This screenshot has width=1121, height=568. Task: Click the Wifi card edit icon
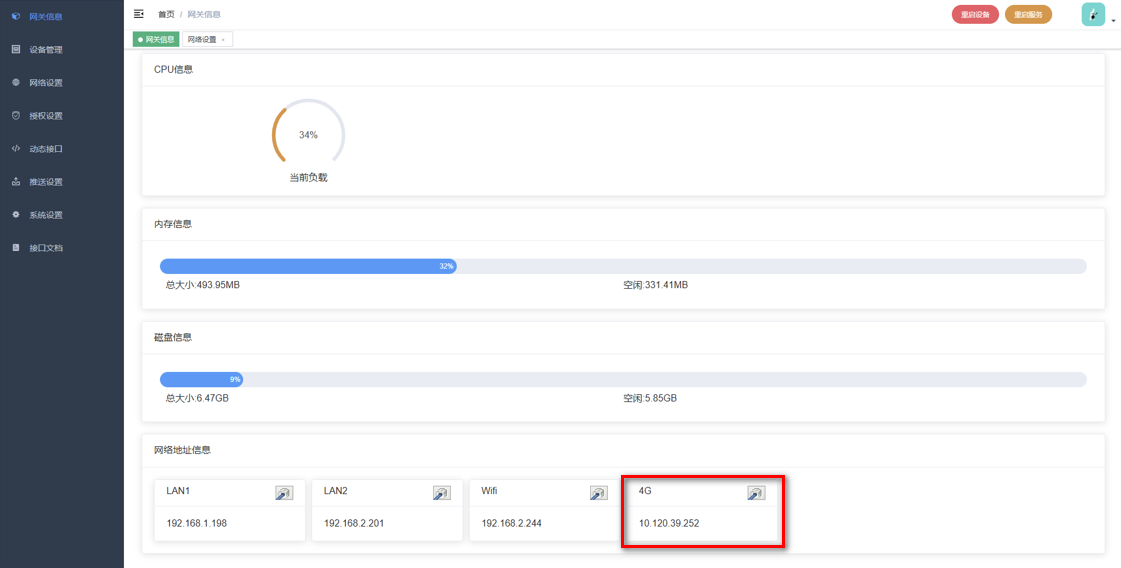coord(599,493)
